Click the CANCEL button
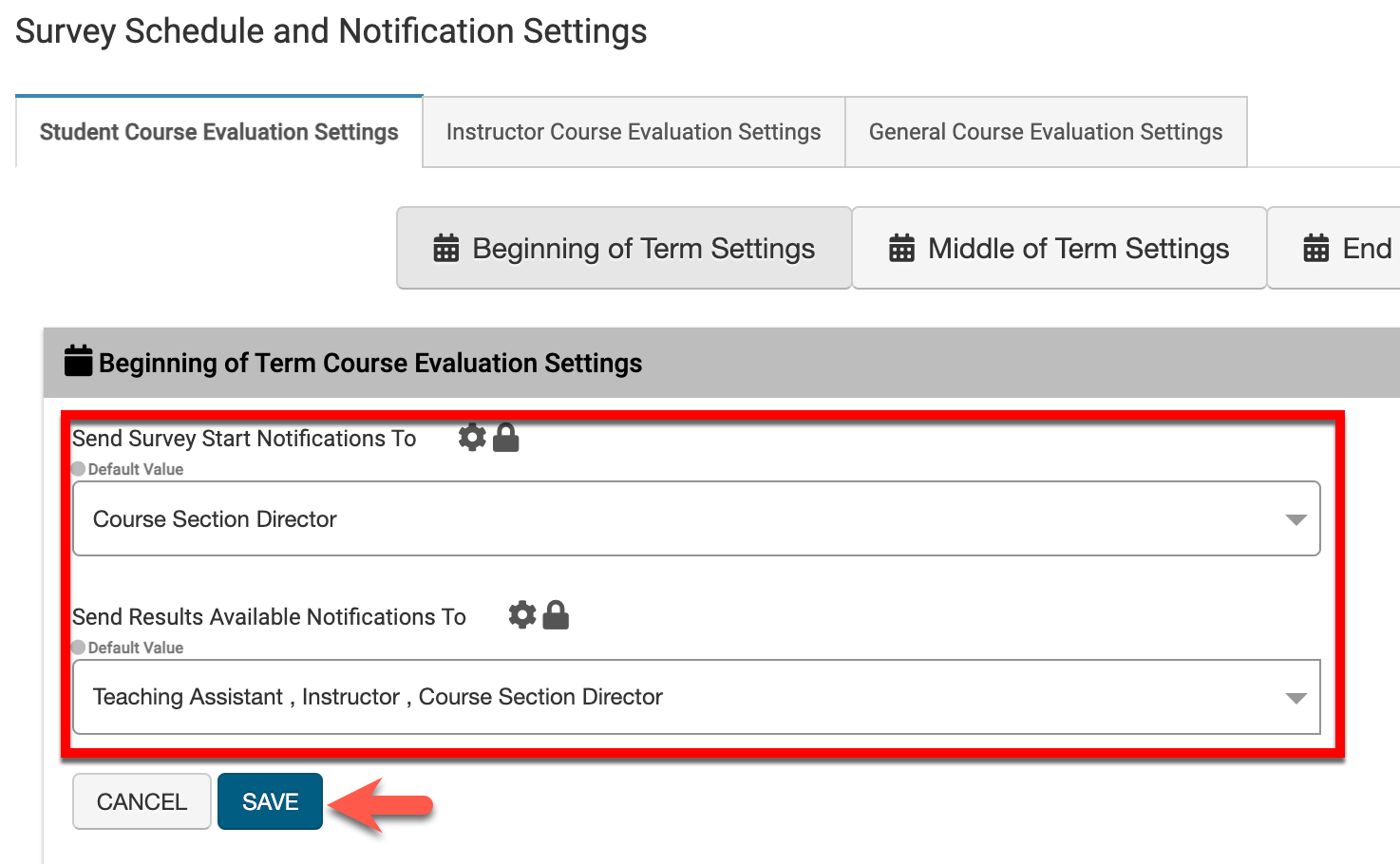Screen dimensions: 1400x864 pos(142,801)
